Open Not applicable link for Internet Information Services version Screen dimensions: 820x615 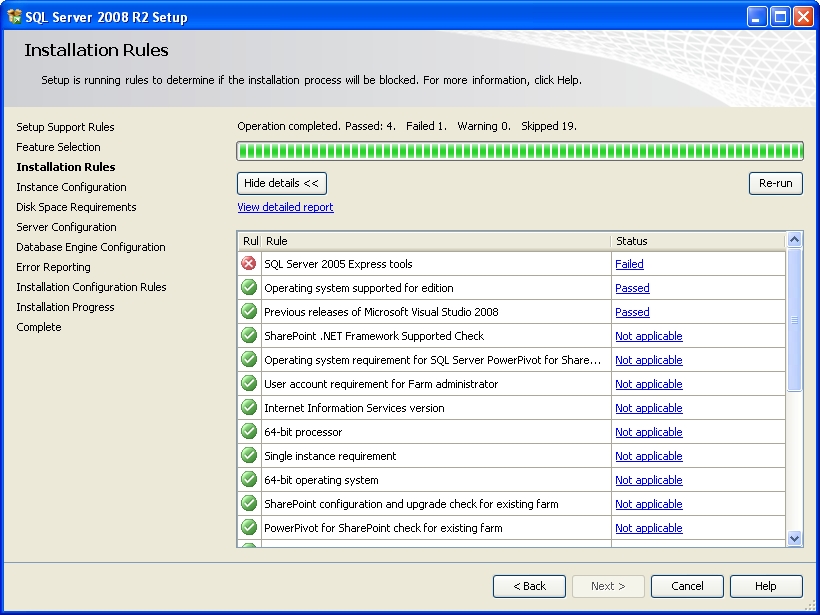[648, 408]
